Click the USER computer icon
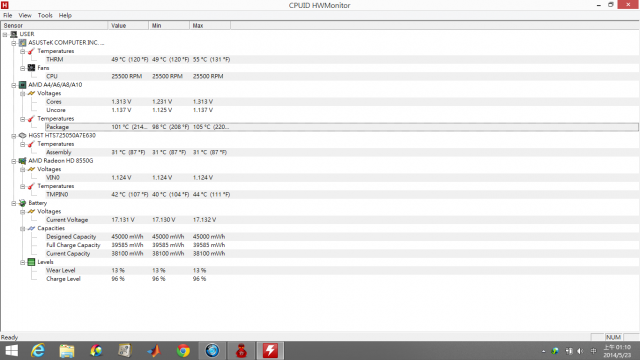The image size is (640, 360). point(14,34)
